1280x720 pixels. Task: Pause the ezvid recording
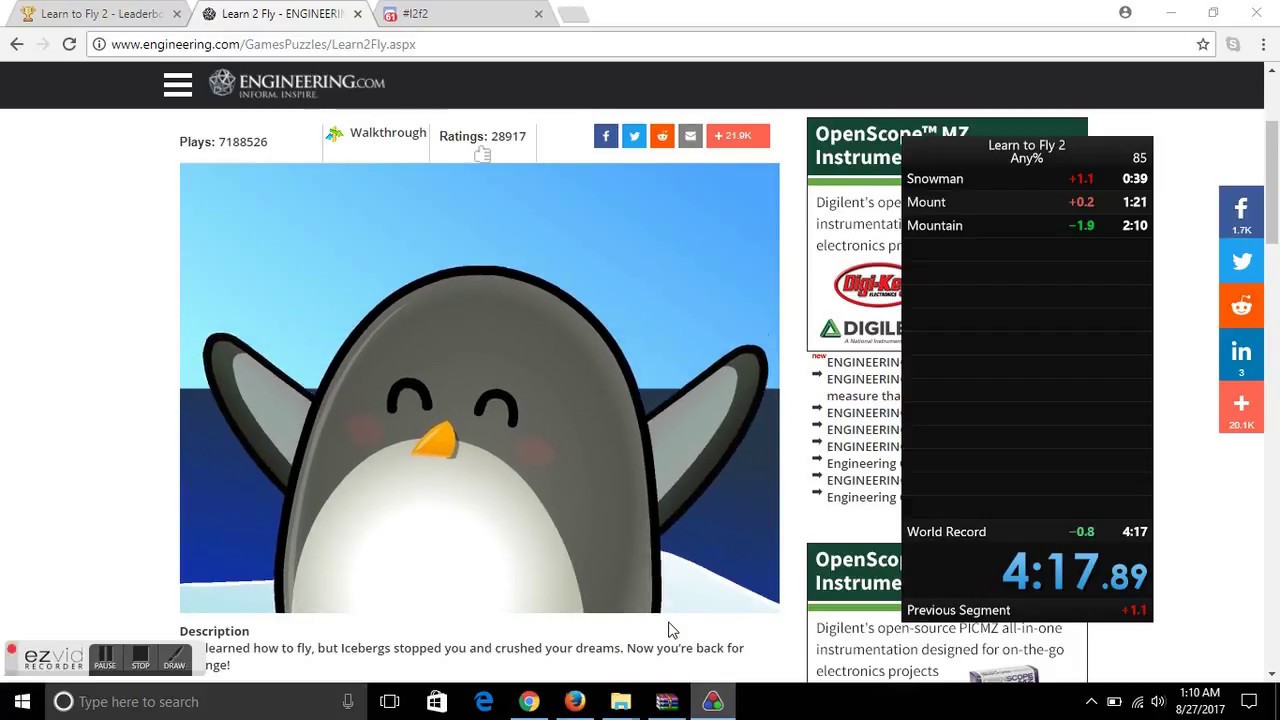[x=105, y=658]
